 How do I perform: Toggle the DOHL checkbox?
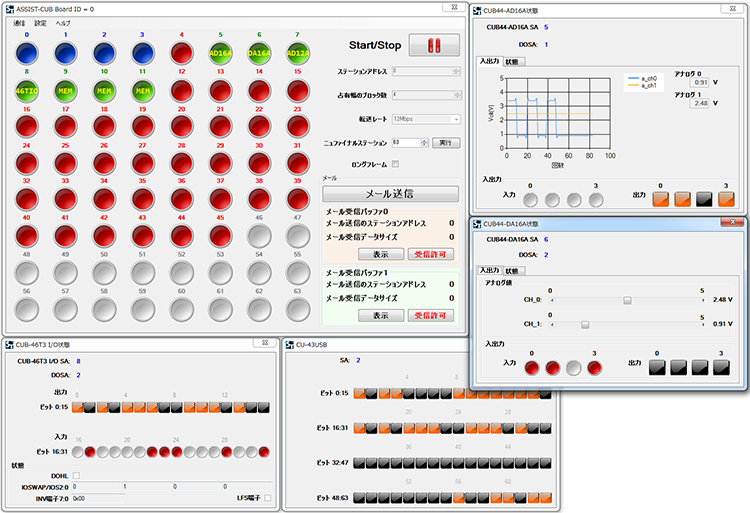77,476
